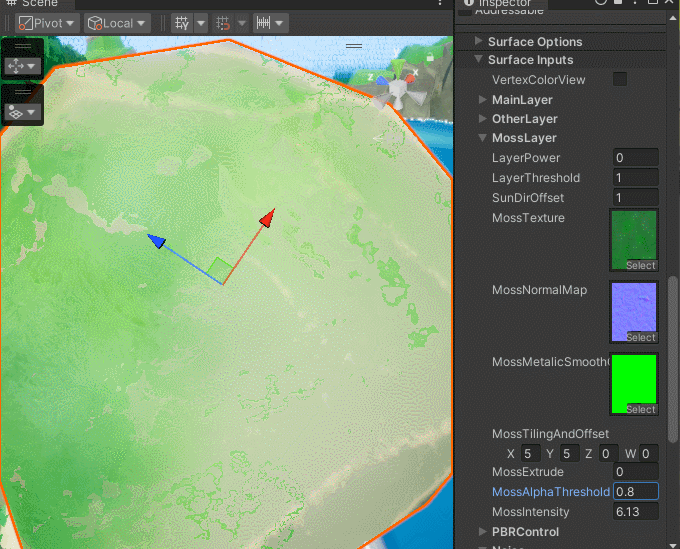This screenshot has height=549, width=680.
Task: Switch to the Inspector tab
Action: [503, 4]
